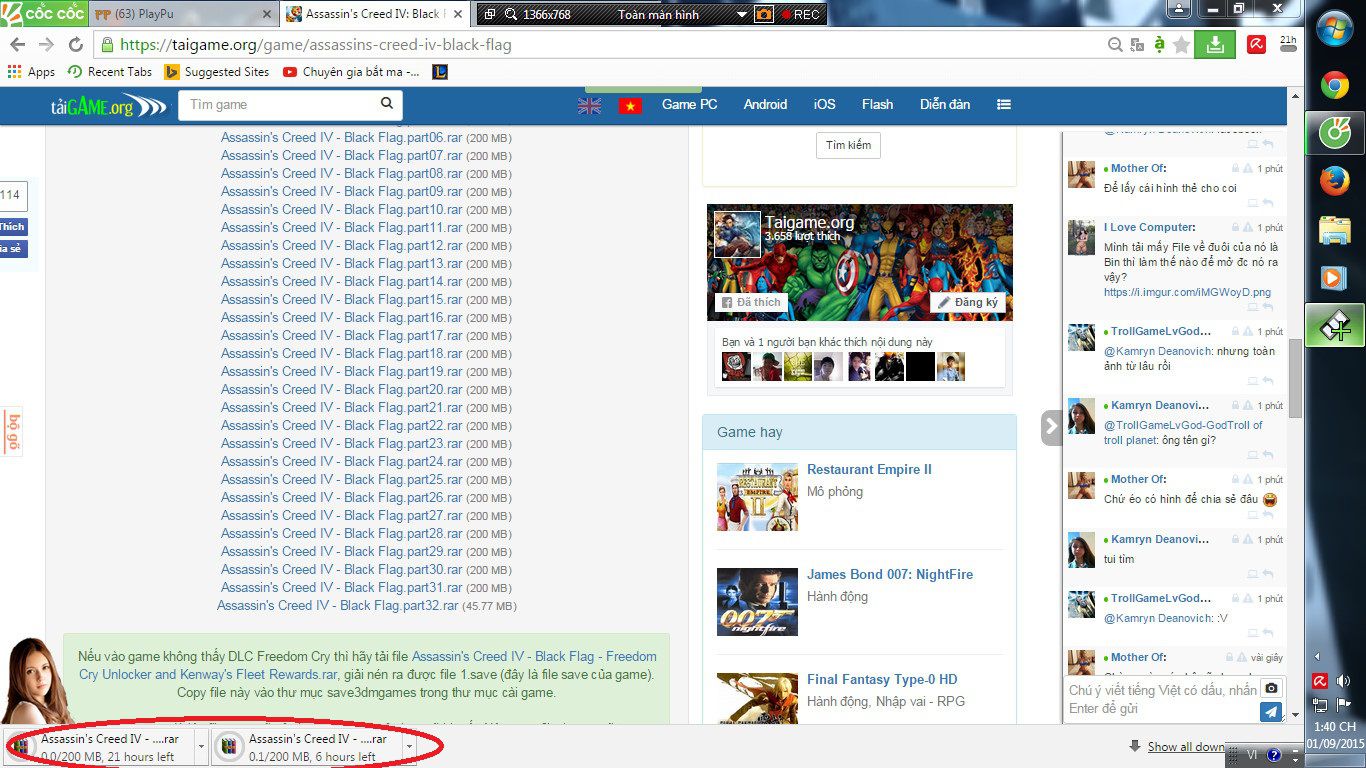The image size is (1366, 768).
Task: Open Firefox from the Windows taskbar
Action: [x=1334, y=181]
